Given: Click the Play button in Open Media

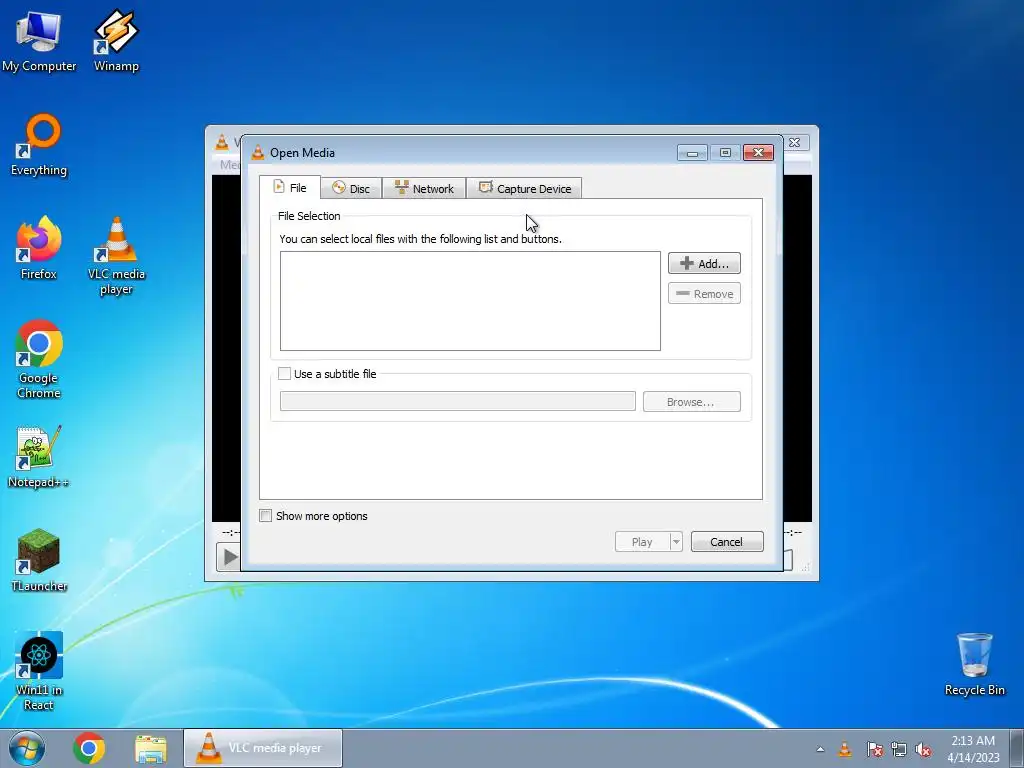Looking at the screenshot, I should tap(643, 542).
